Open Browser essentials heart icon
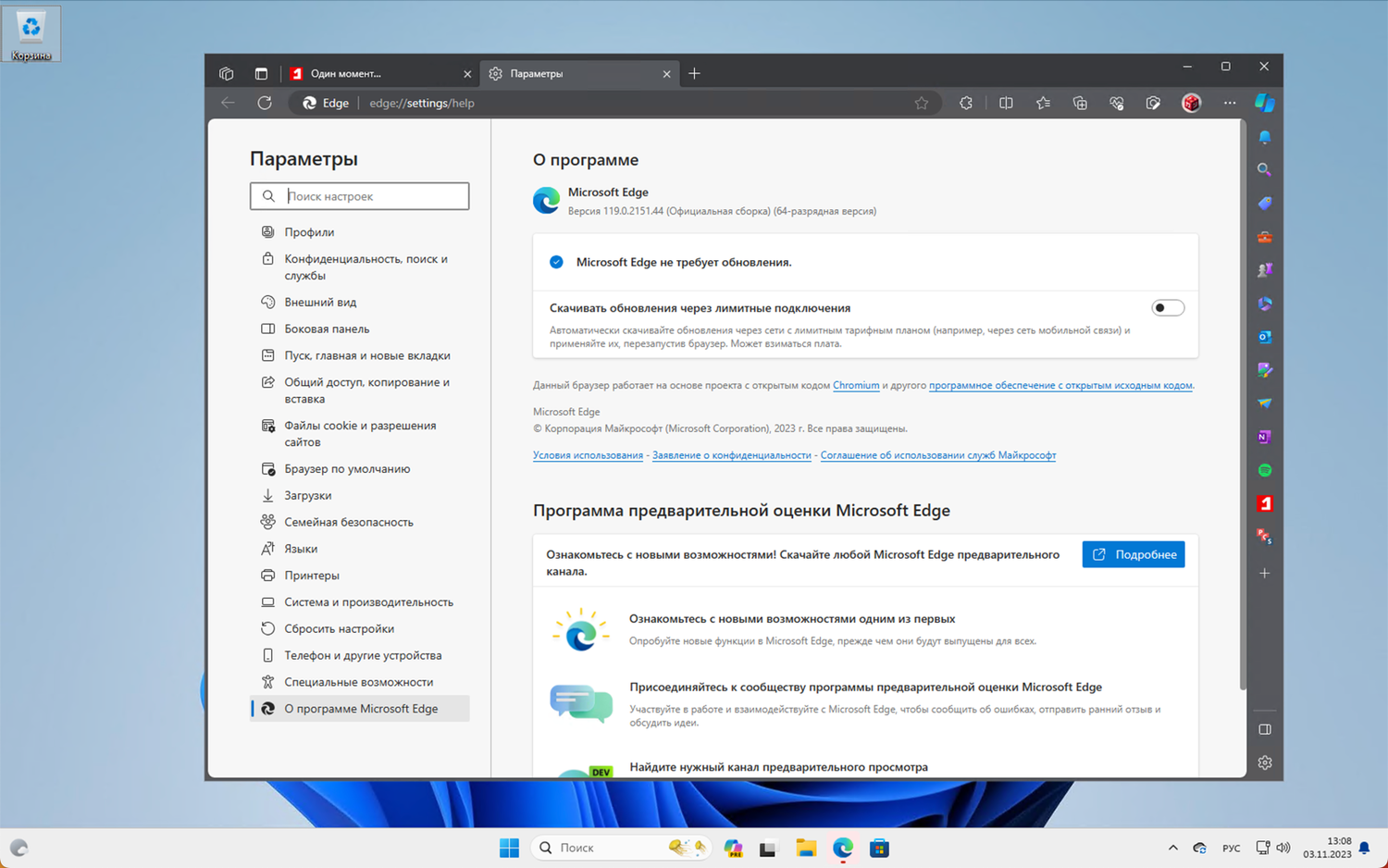Viewport: 1388px width, 868px height. click(1117, 103)
